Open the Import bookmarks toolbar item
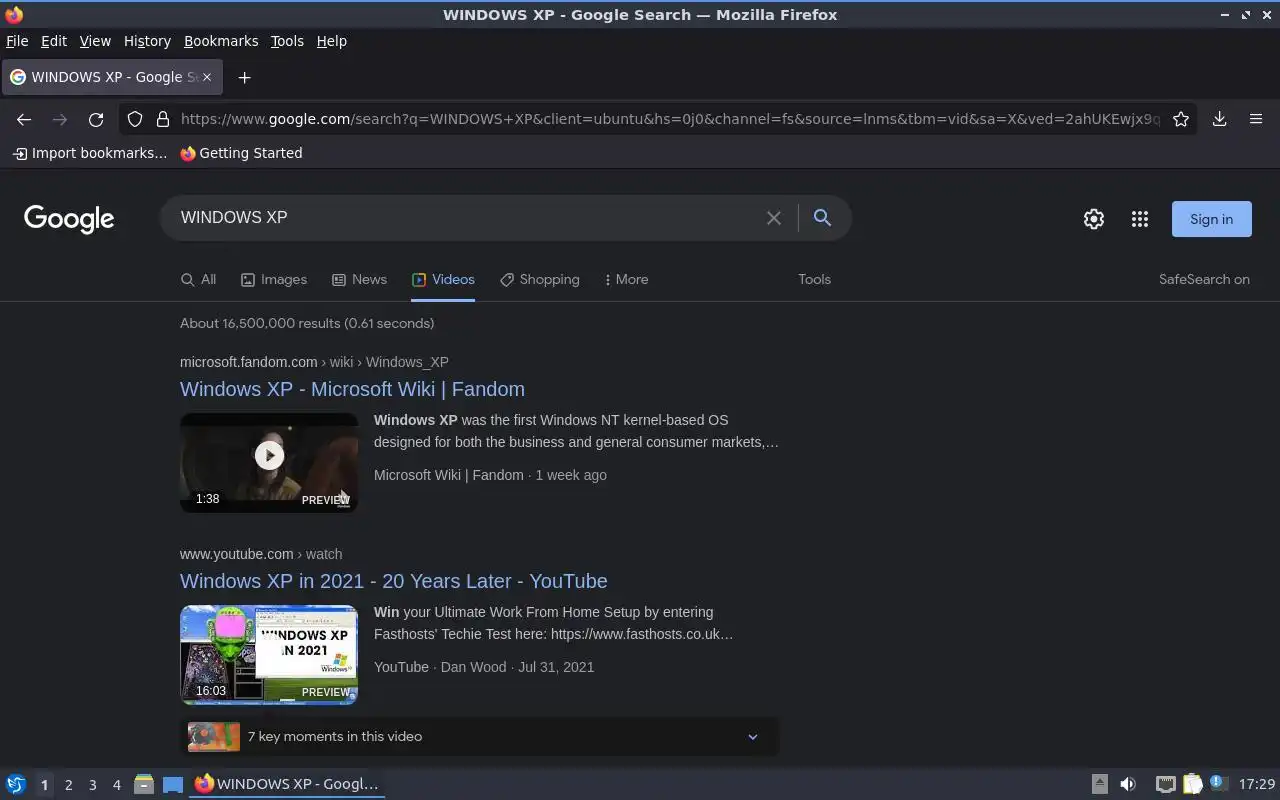This screenshot has width=1280, height=800. click(89, 153)
